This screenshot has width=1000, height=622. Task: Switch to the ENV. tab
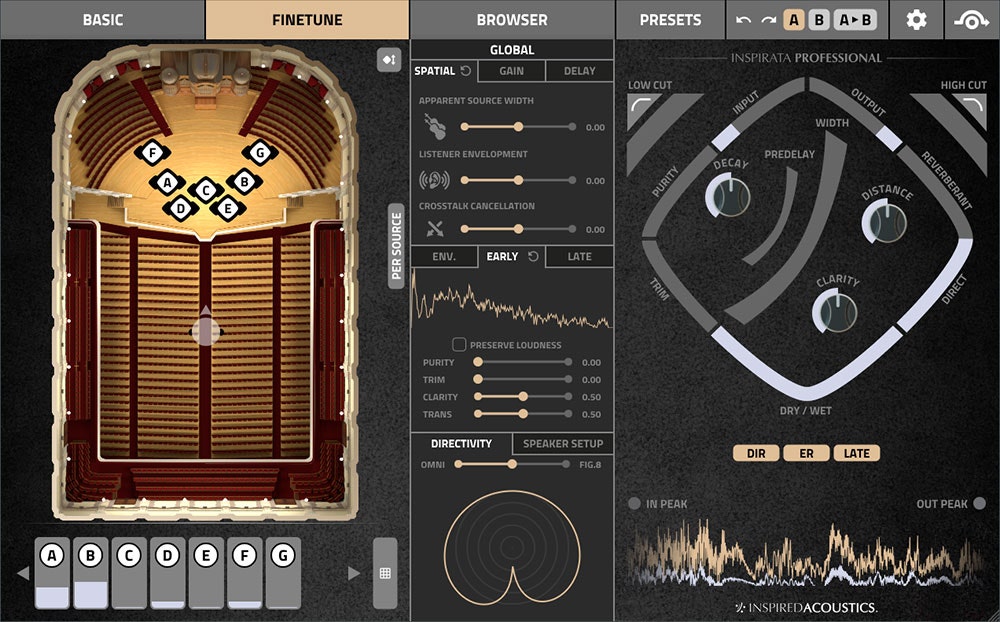click(x=444, y=256)
